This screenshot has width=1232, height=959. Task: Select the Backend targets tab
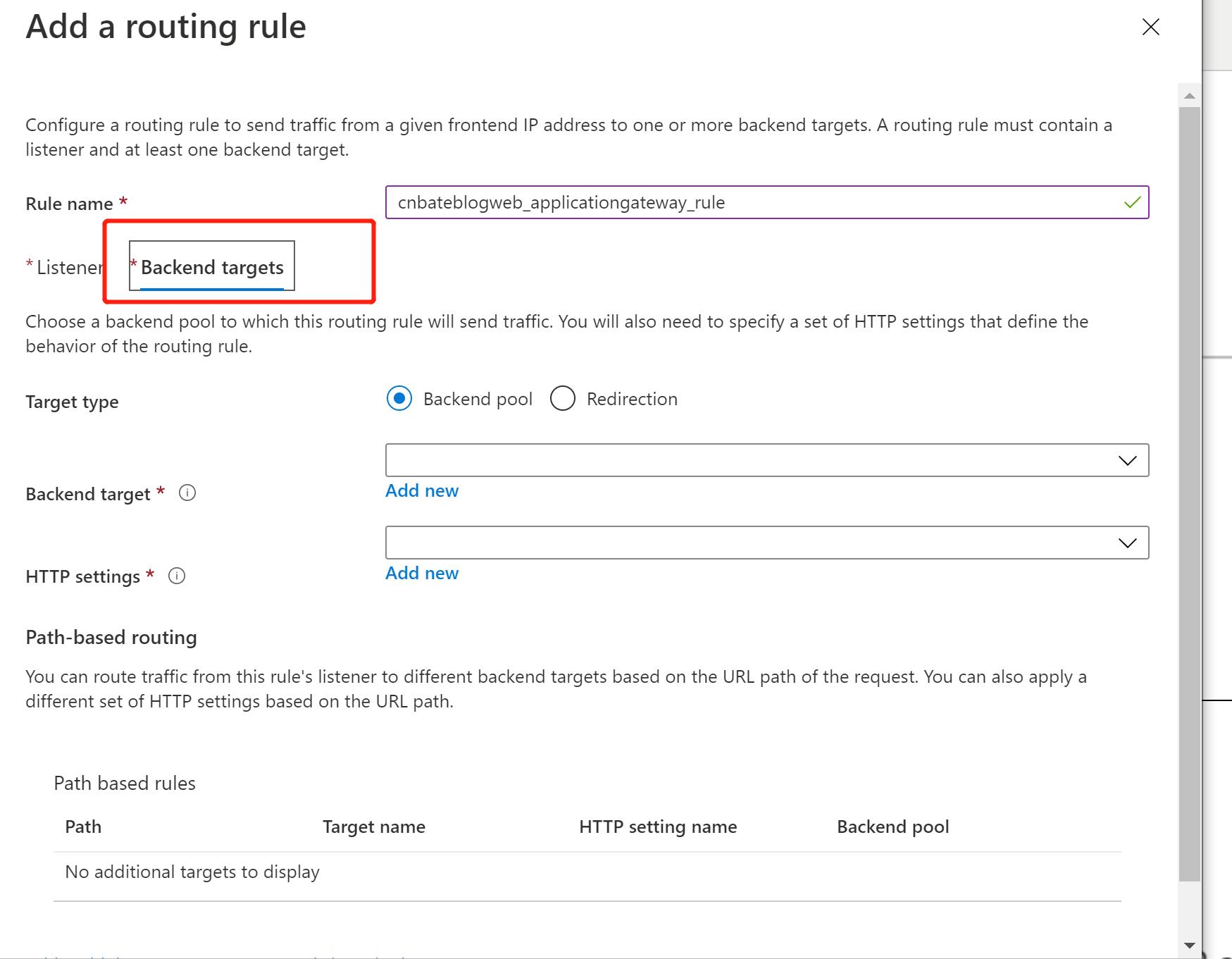click(x=211, y=267)
